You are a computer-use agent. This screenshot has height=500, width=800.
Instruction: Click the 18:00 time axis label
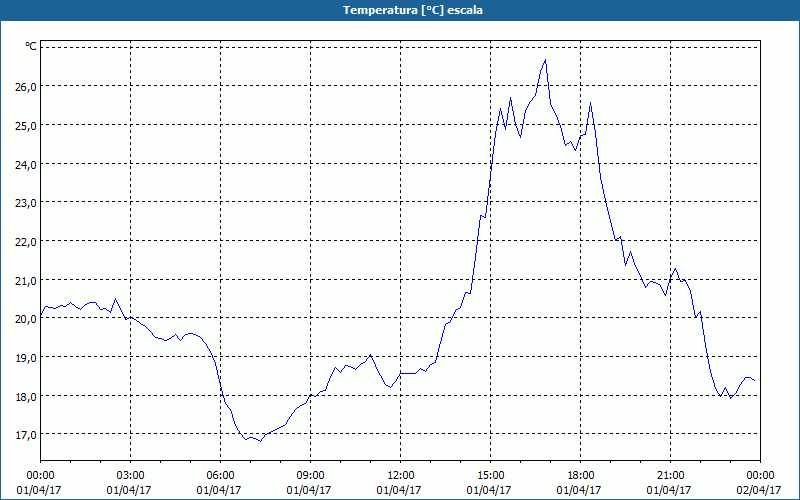[x=581, y=476]
